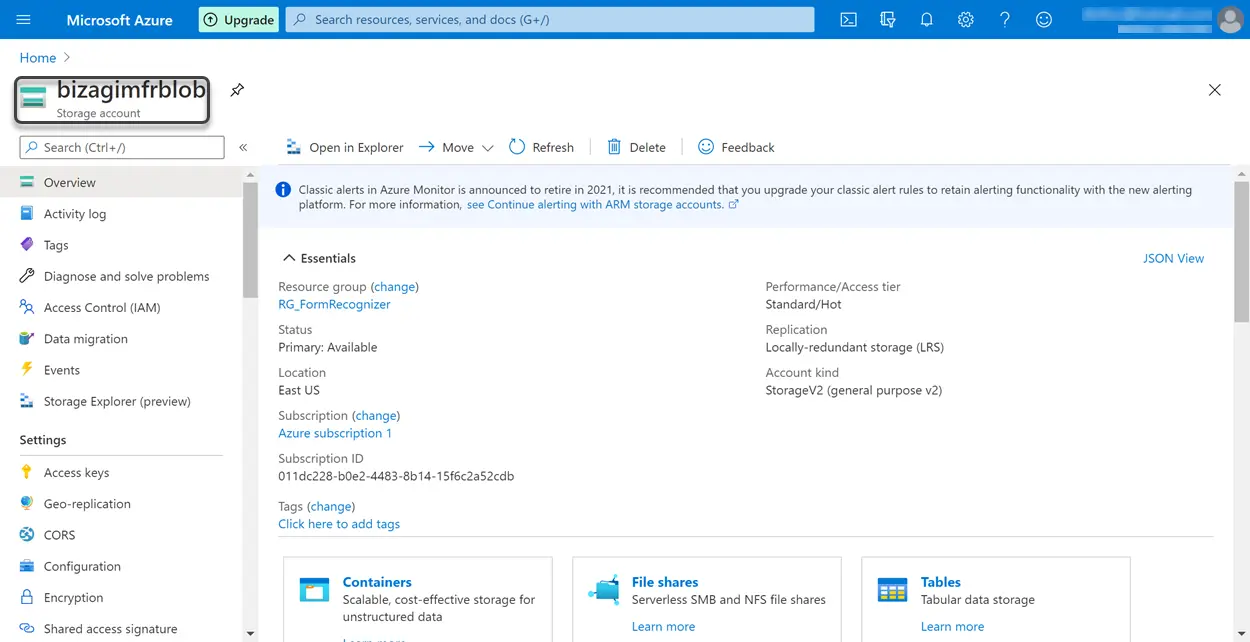
Task: Click the Feedback smiley in the command bar
Action: click(x=706, y=147)
